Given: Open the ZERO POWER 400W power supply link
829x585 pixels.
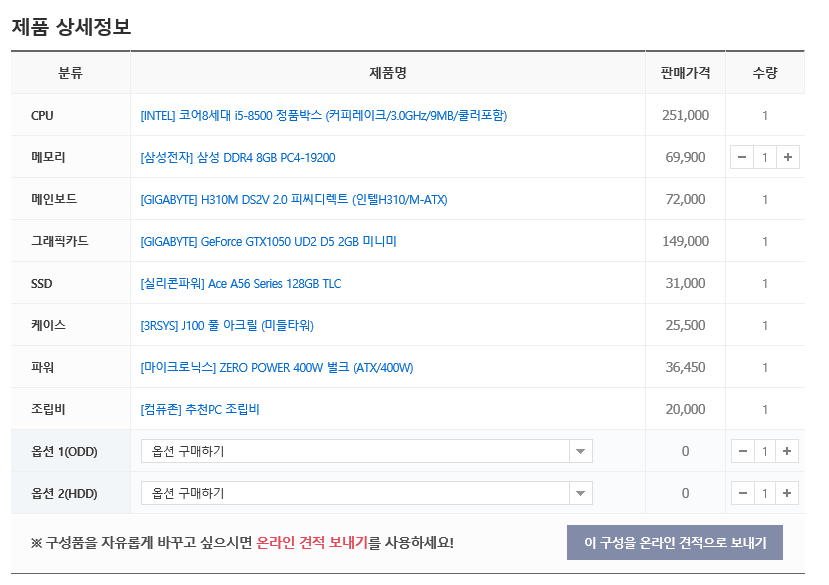Looking at the screenshot, I should click(x=277, y=368).
